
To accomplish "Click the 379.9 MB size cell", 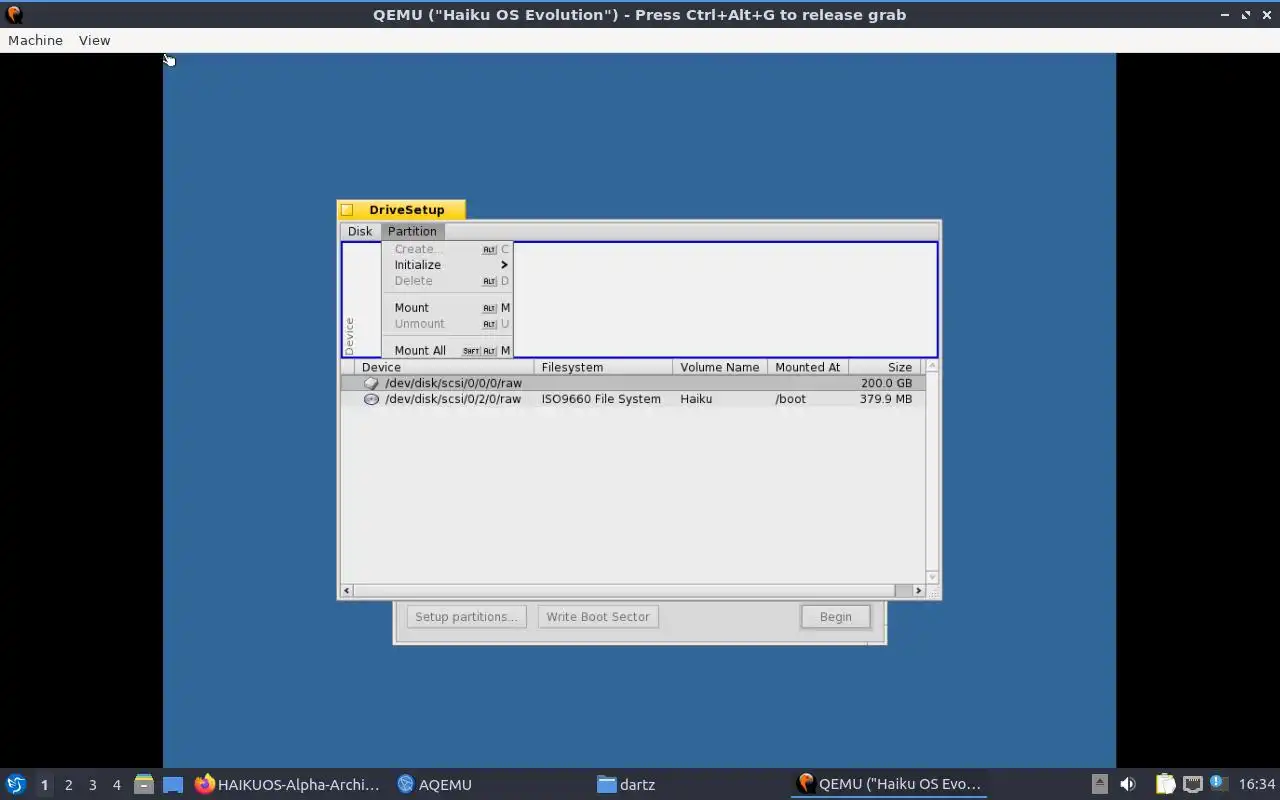I will [x=886, y=399].
